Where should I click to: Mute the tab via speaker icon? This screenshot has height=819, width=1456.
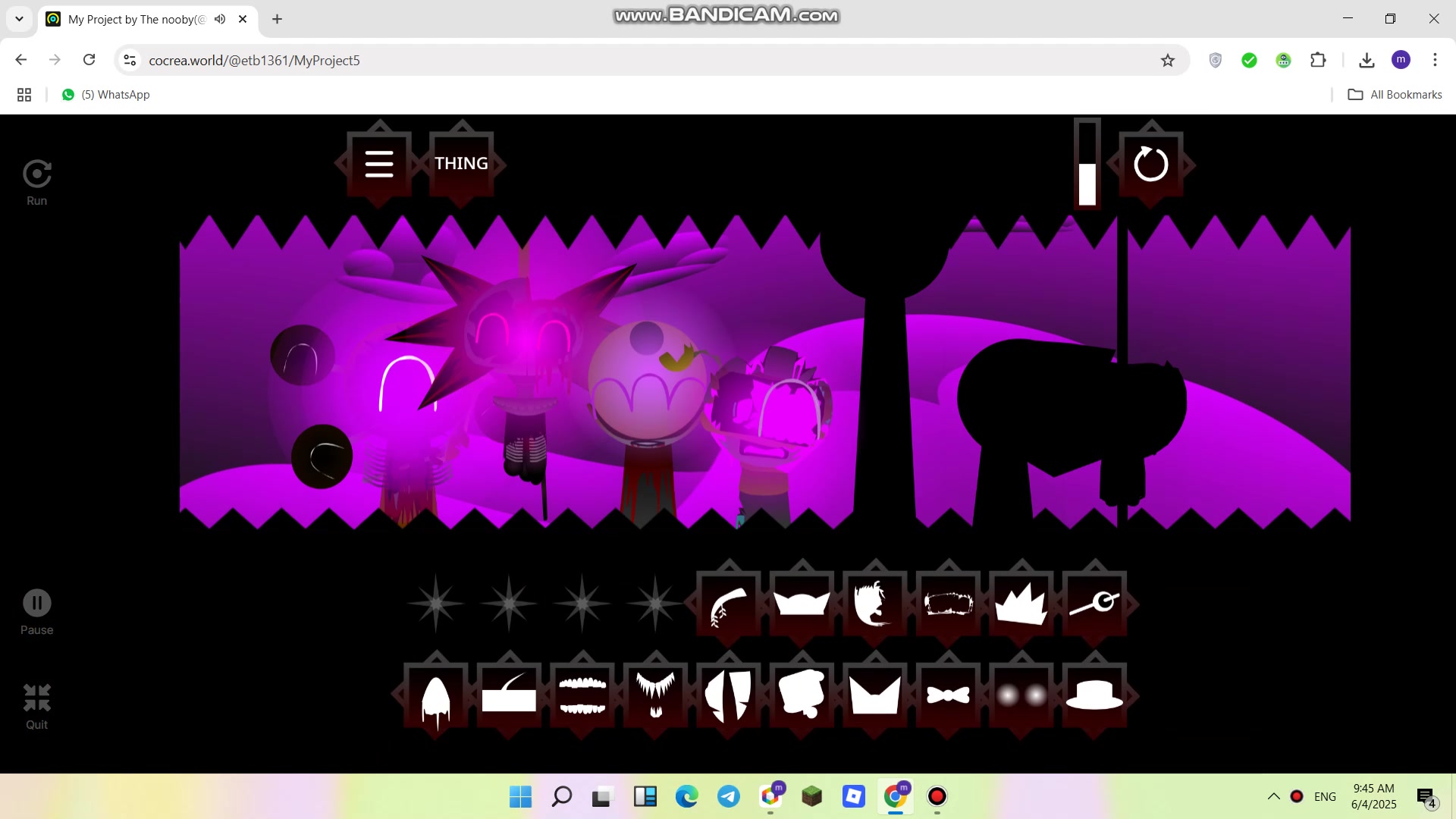(x=220, y=19)
